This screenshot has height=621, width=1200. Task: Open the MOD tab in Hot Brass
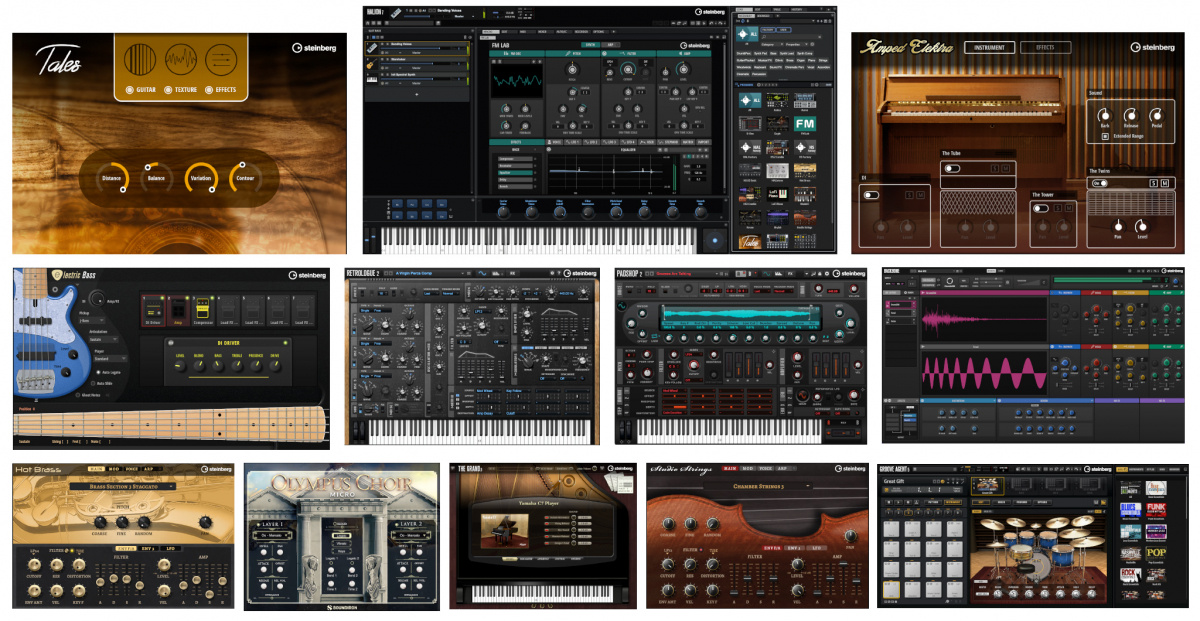114,469
